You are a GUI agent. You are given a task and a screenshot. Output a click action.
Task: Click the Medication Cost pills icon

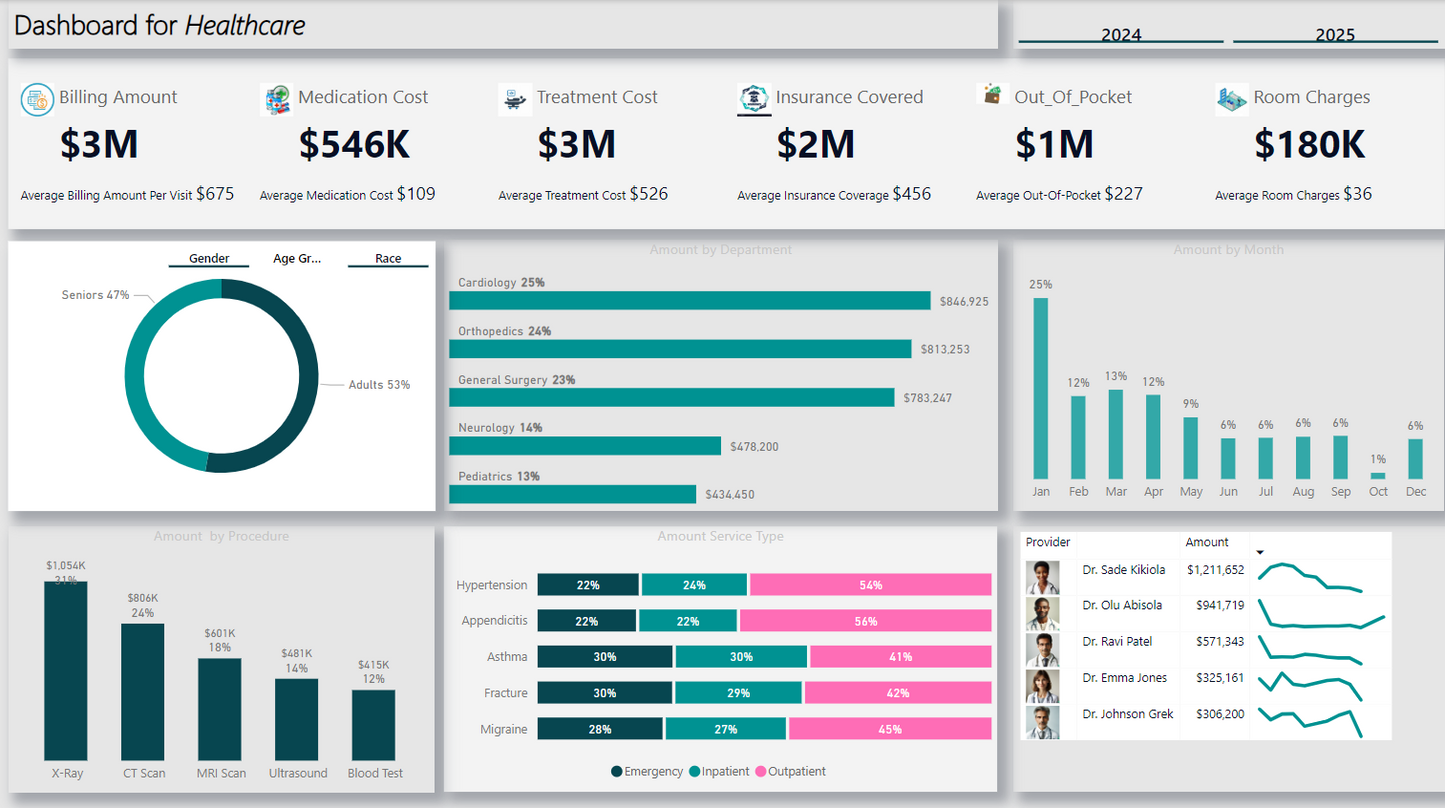276,100
